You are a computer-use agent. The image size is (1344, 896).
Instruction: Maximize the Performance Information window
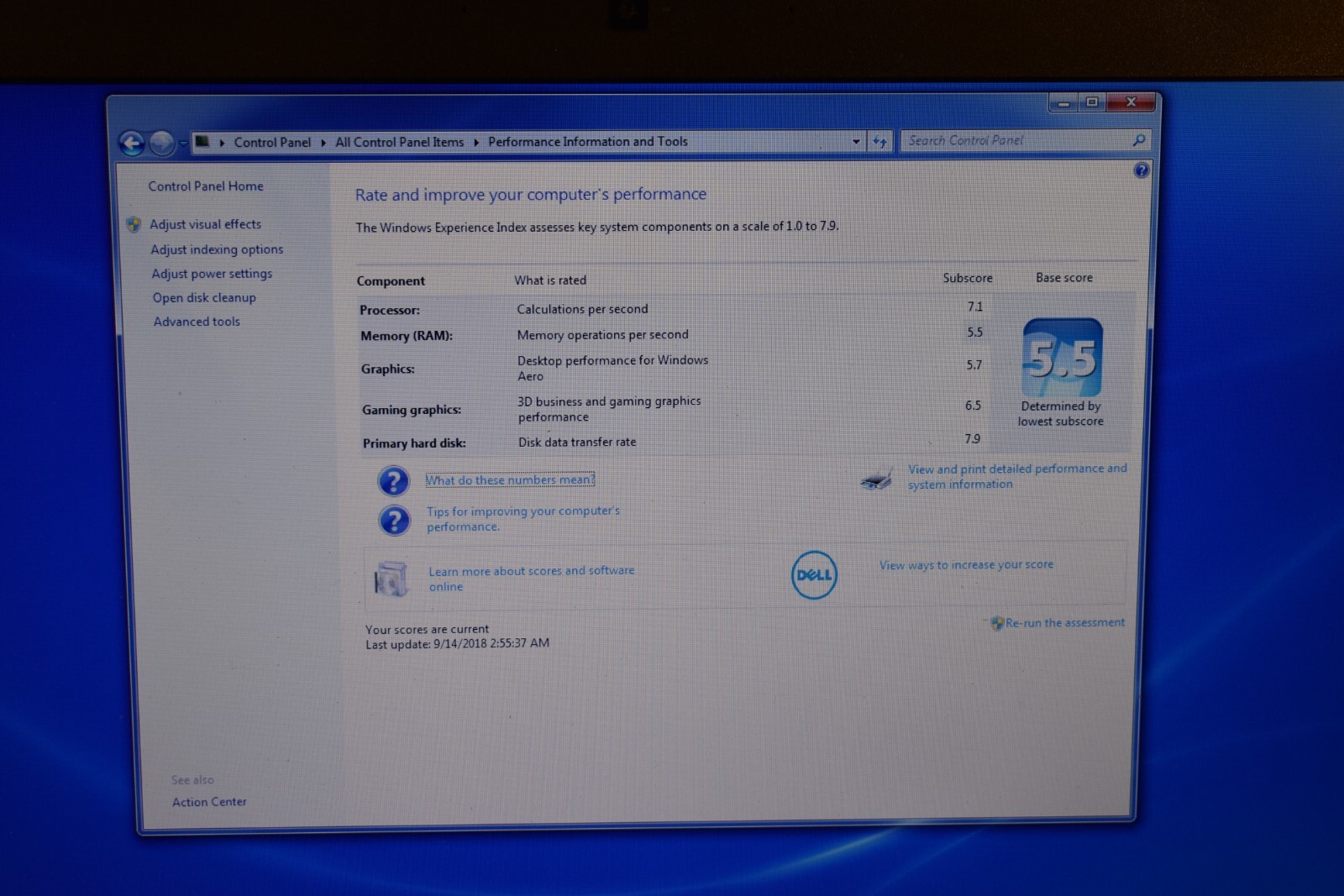[x=1092, y=102]
